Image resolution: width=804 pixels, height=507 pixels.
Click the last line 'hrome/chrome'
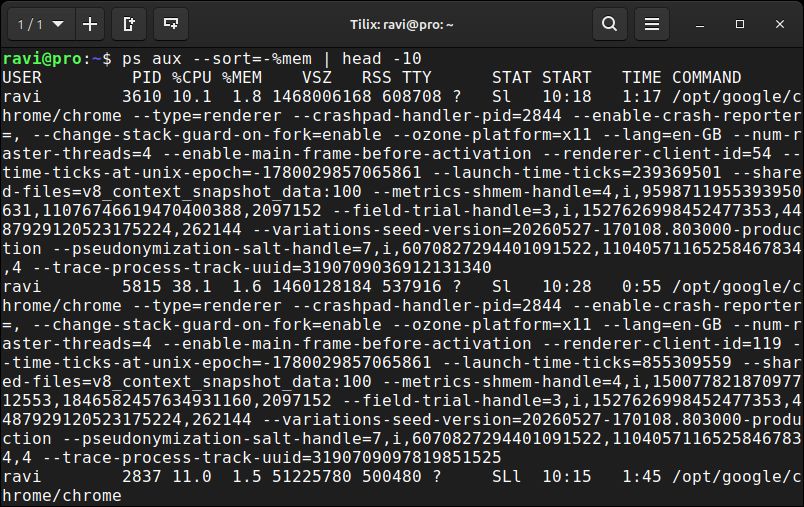point(62,495)
